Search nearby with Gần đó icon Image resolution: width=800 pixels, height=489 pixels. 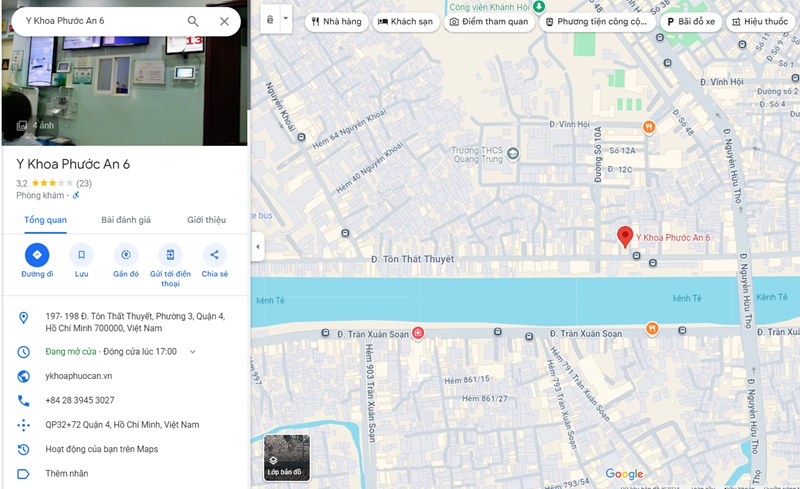[x=125, y=255]
